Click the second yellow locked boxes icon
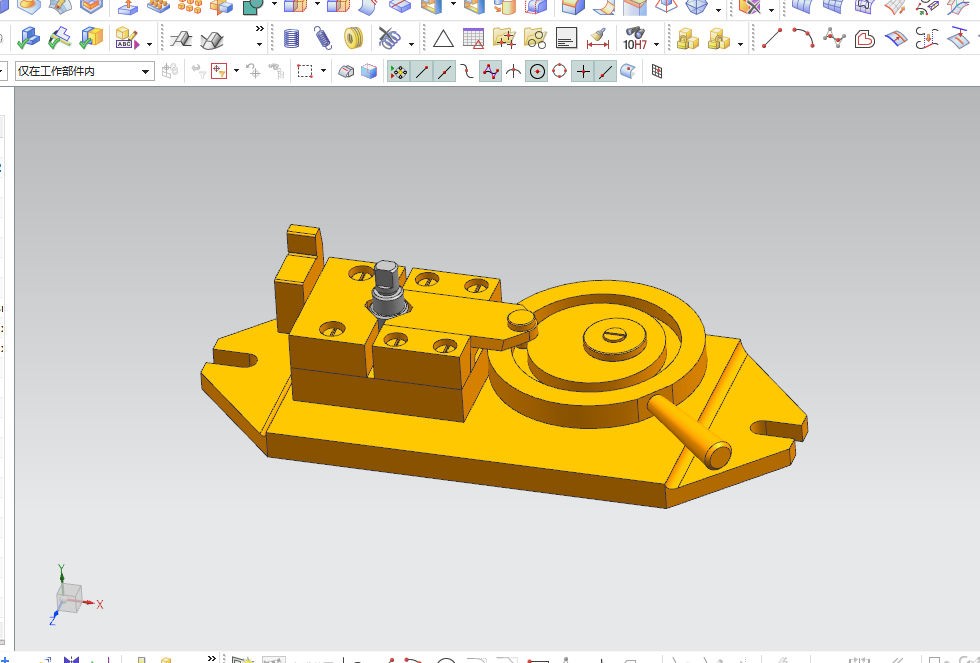Screen dimensions: 980x663 tap(719, 39)
